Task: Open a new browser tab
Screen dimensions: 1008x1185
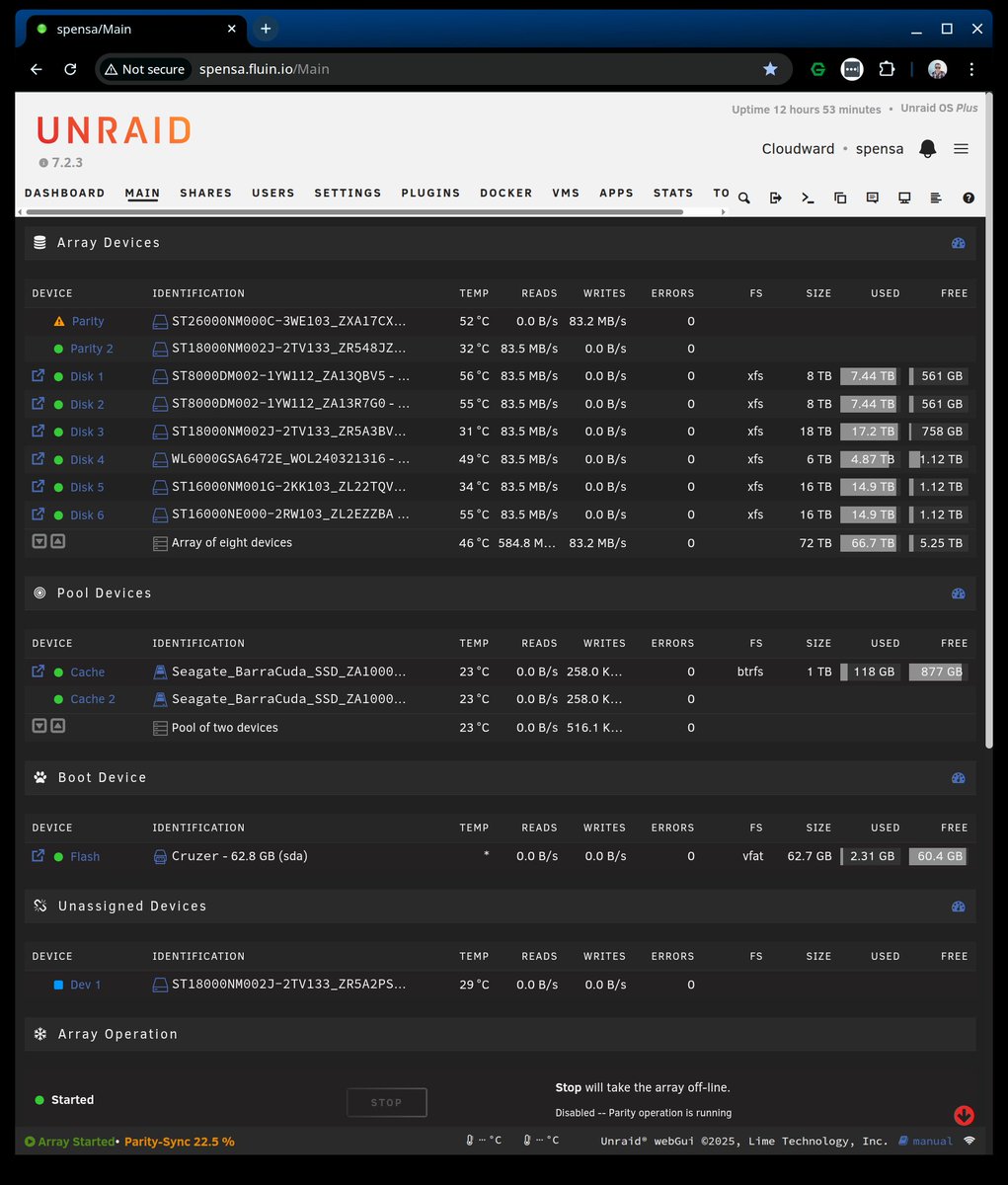Action: [x=265, y=29]
